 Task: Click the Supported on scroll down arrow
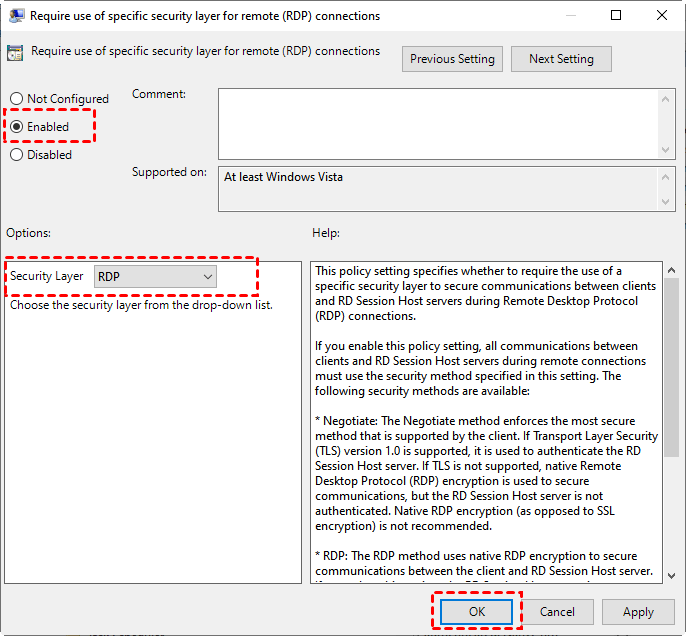[668, 203]
